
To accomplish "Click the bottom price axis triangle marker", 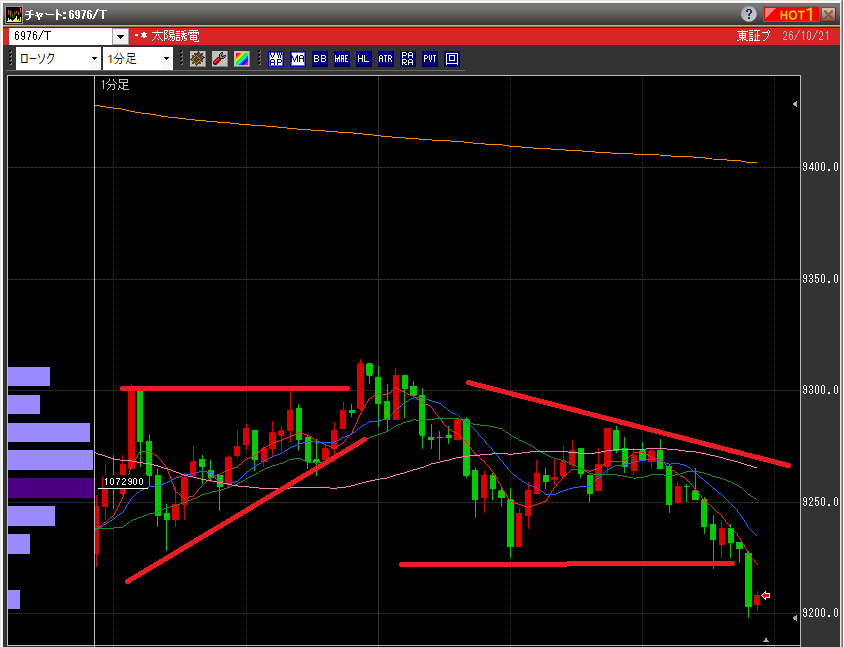I will point(795,618).
